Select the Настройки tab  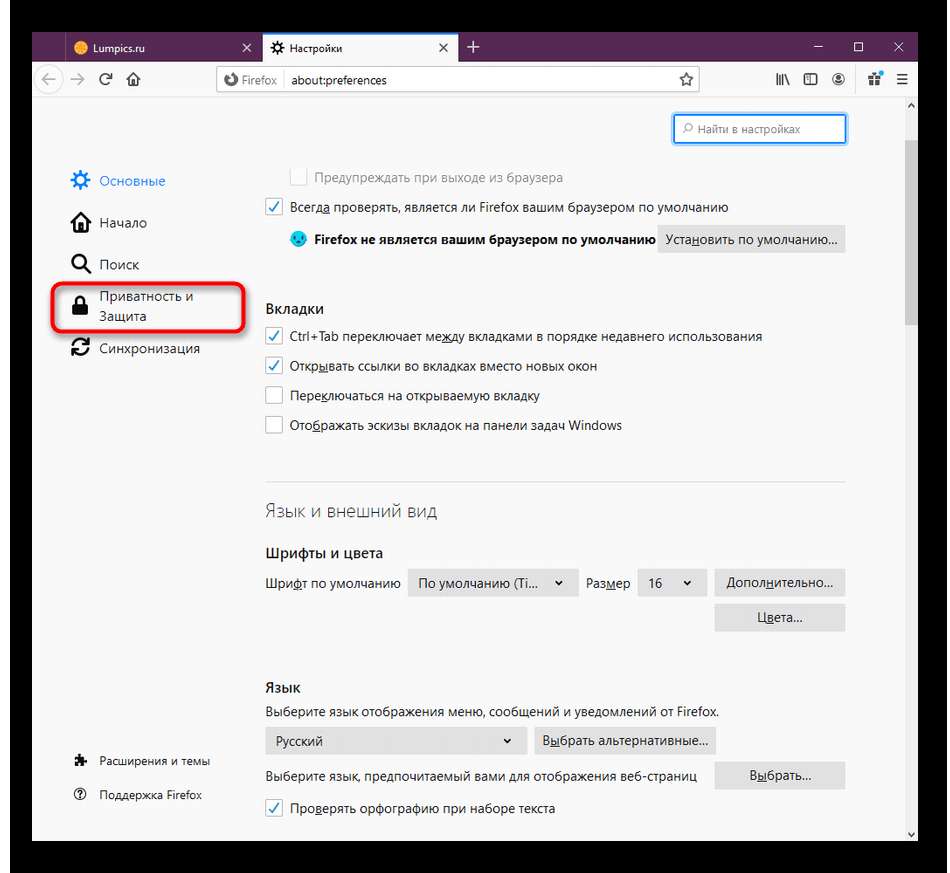coord(360,48)
